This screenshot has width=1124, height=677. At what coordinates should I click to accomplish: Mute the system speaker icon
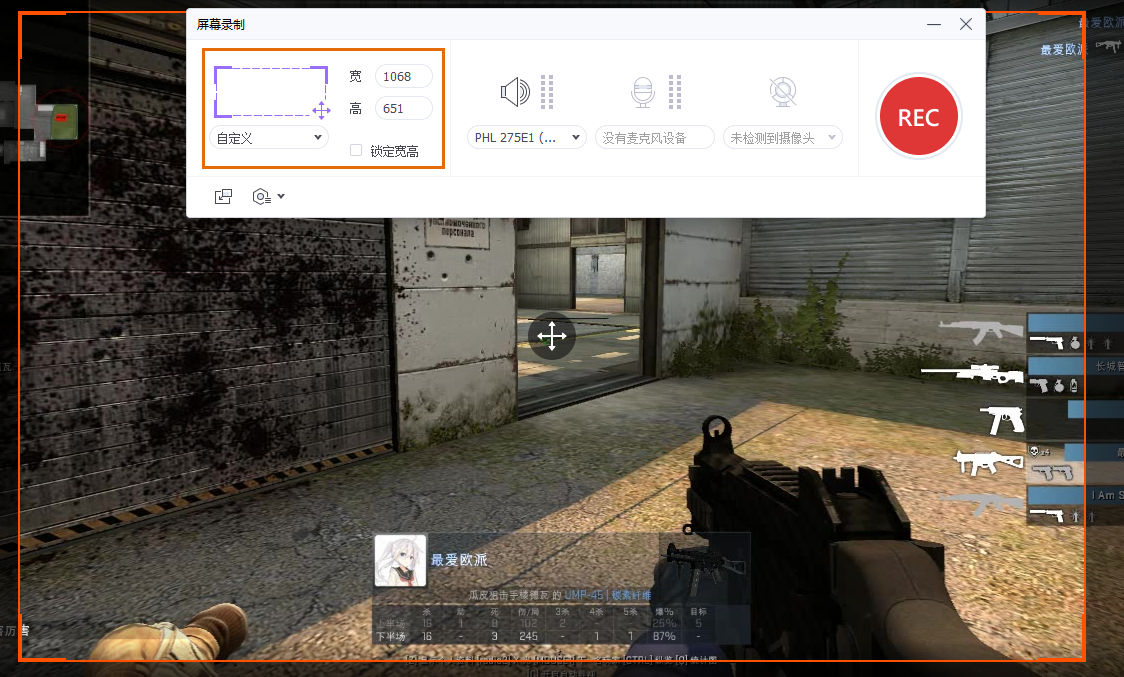[x=515, y=92]
